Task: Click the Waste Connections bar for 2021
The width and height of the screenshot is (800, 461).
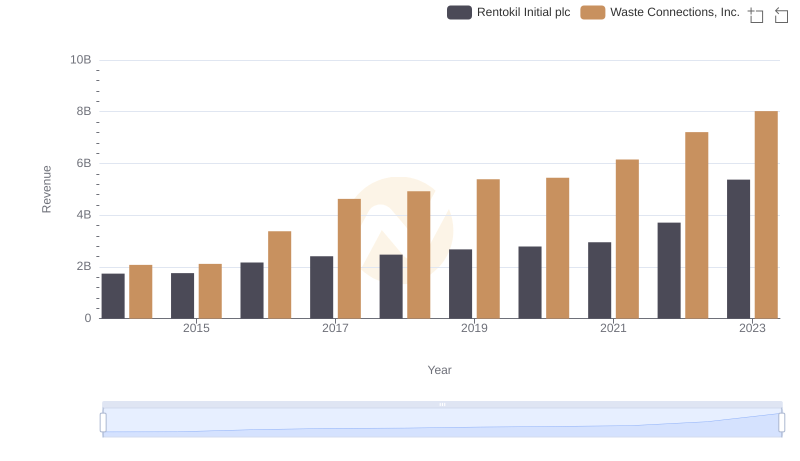Action: [x=628, y=239]
